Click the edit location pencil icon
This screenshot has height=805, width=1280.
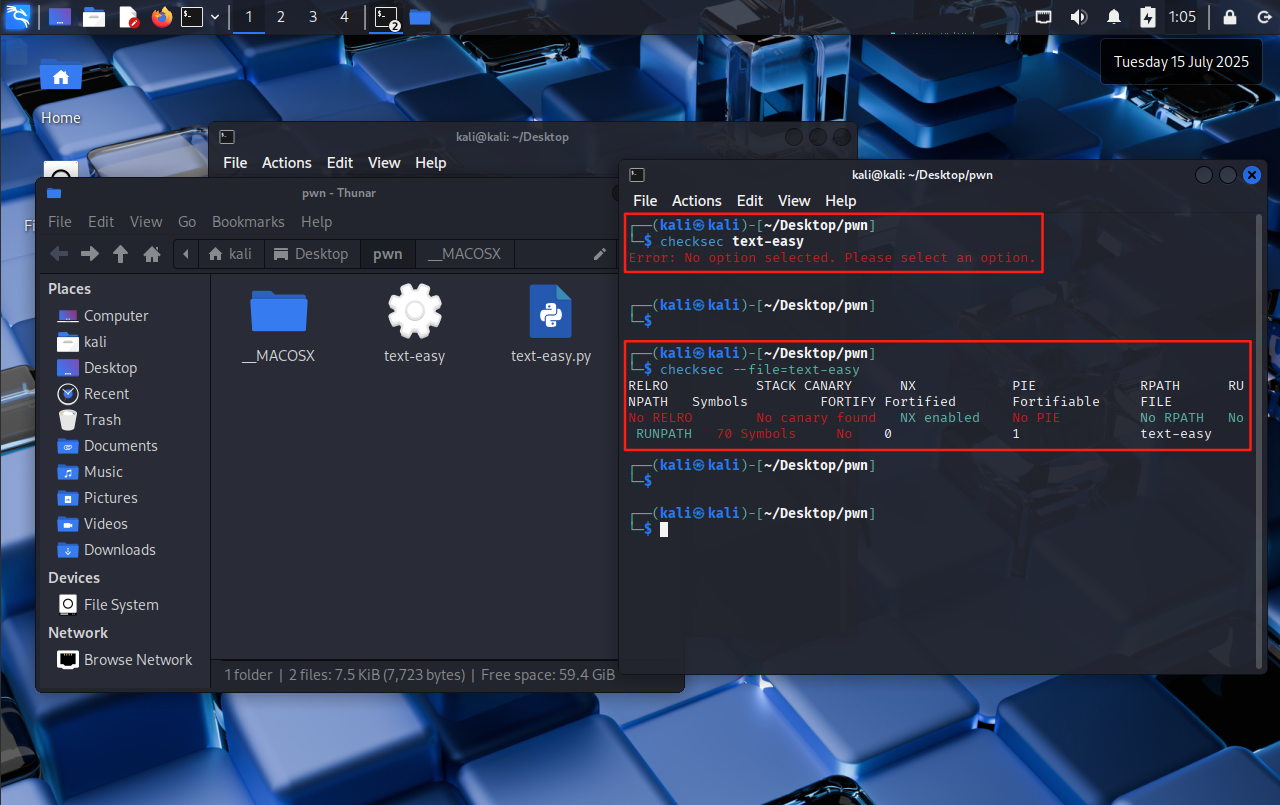pyautogui.click(x=600, y=254)
